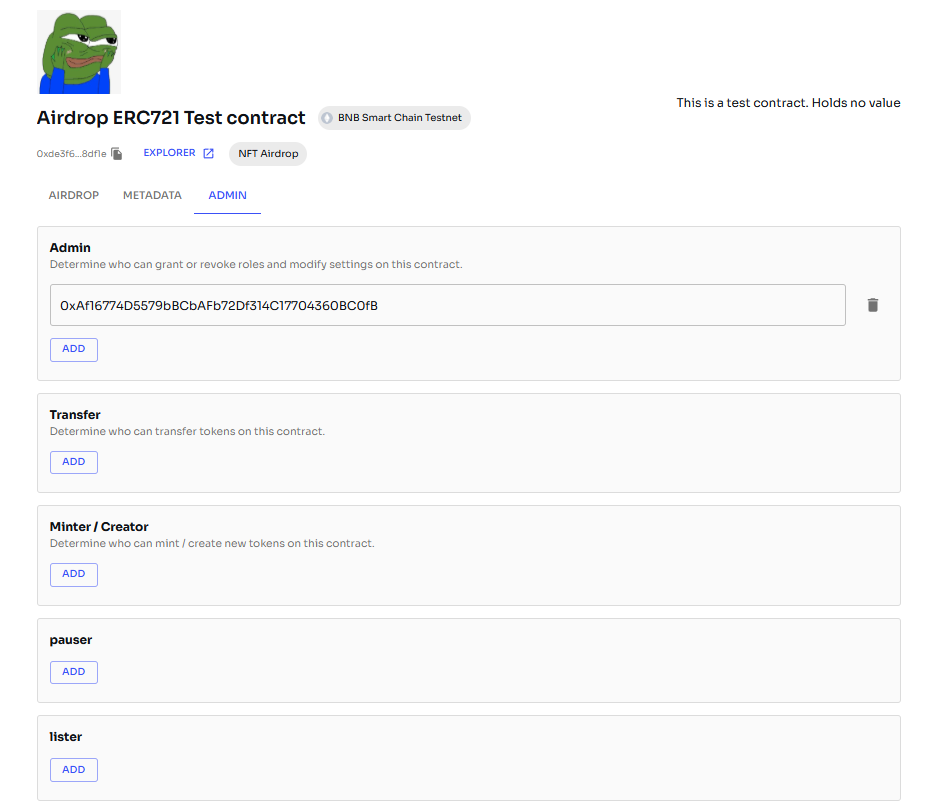Click the shortened address 0xde3f6...8df1e

[x=71, y=154]
